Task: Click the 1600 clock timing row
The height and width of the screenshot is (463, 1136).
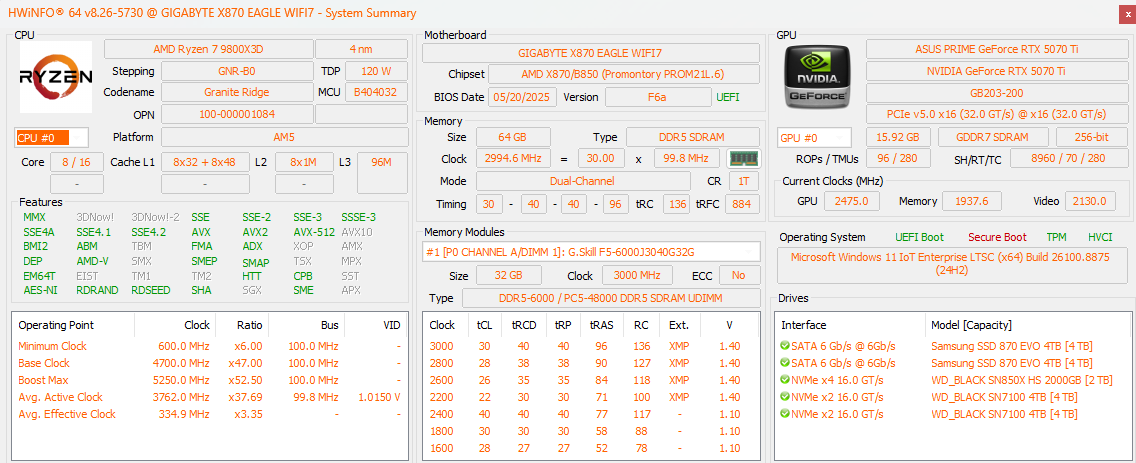Action: [x=591, y=448]
